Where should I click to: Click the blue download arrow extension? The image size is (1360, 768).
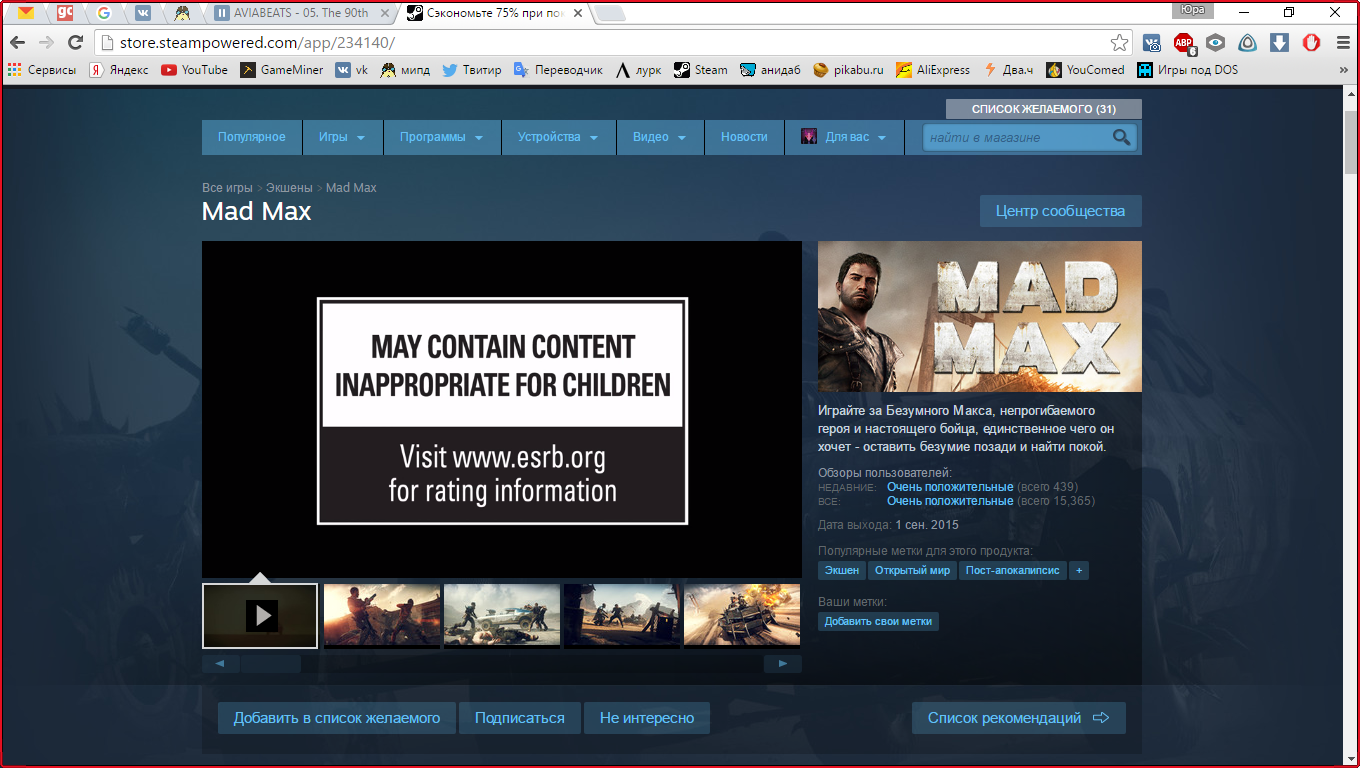point(1280,42)
